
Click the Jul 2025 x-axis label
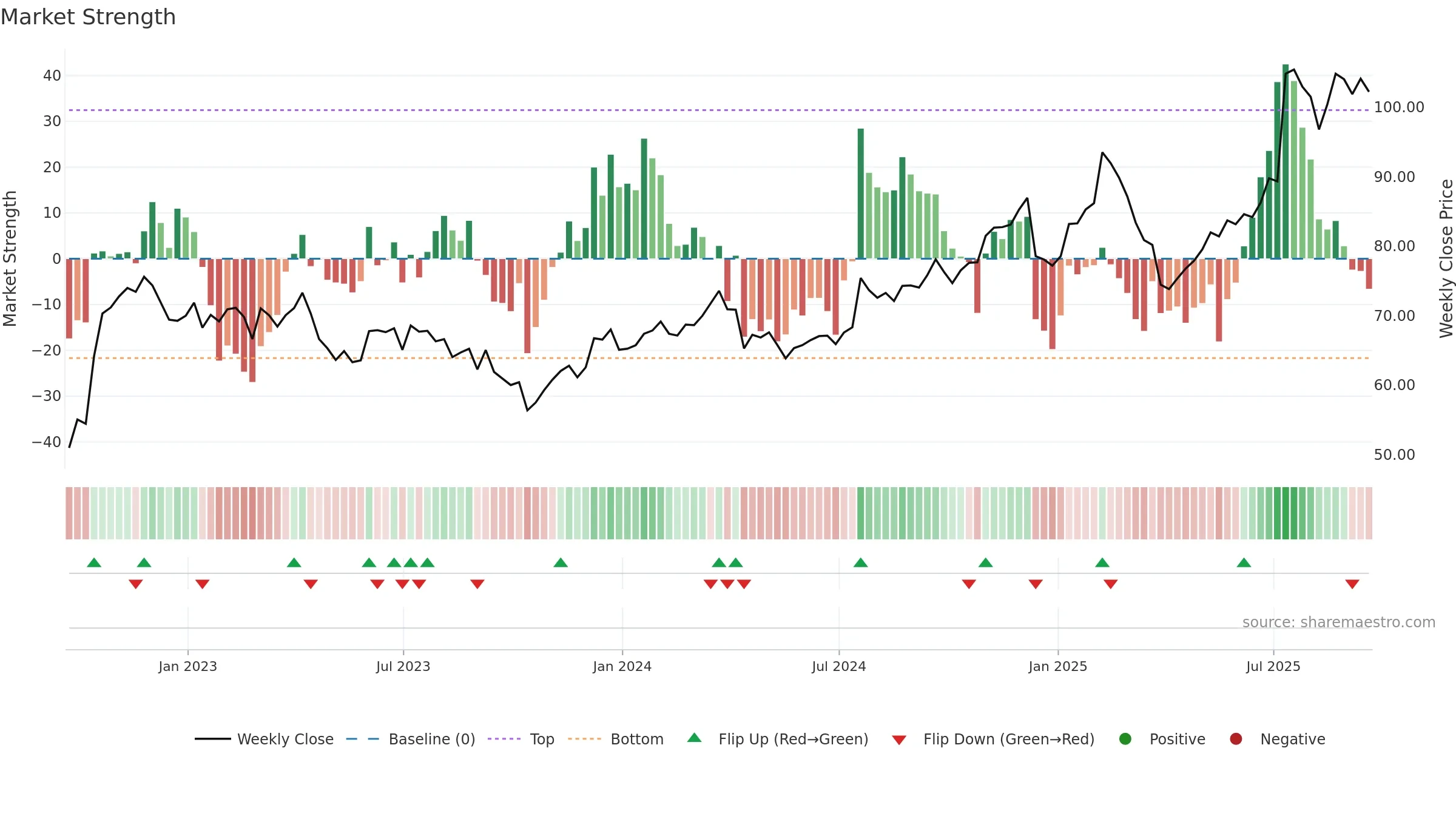(1273, 666)
